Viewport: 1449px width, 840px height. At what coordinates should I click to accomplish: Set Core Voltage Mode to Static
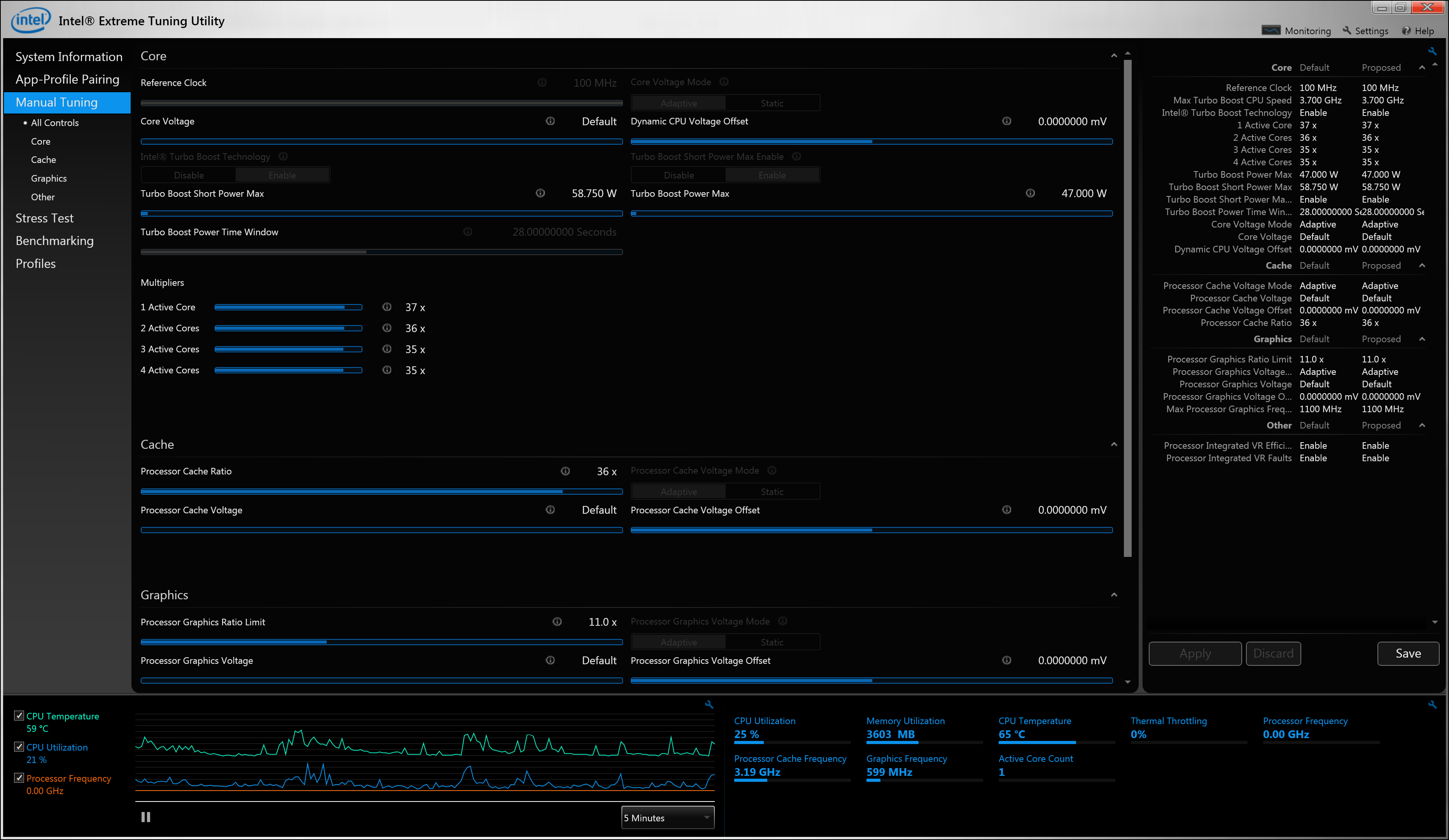[x=772, y=103]
